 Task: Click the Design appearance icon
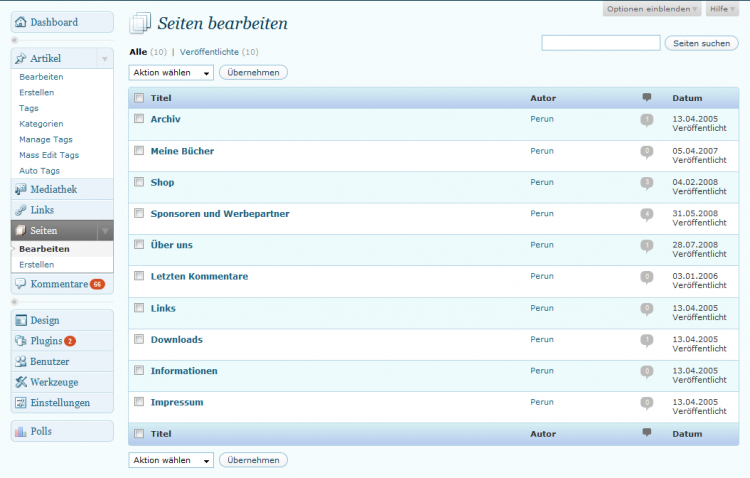21,320
